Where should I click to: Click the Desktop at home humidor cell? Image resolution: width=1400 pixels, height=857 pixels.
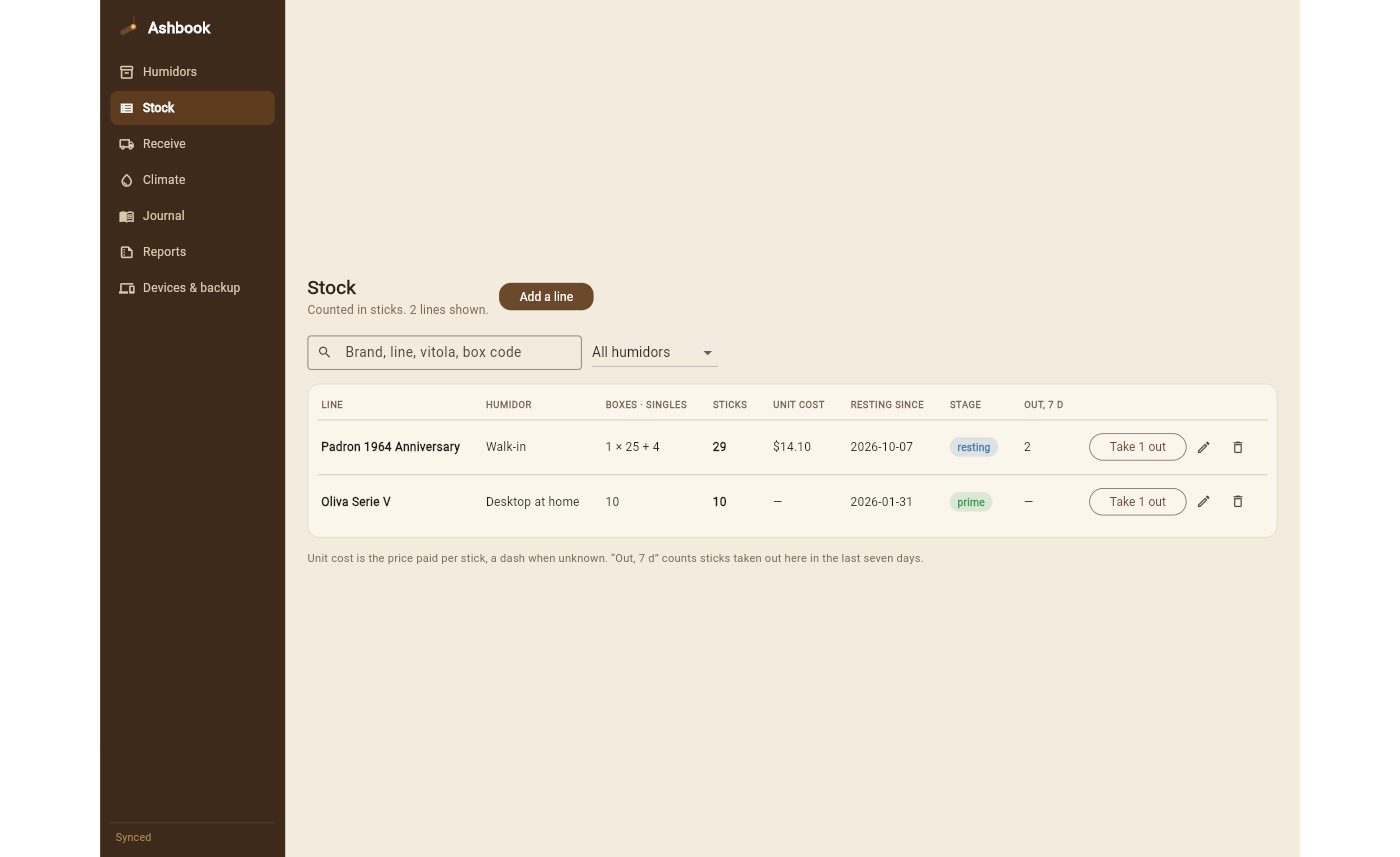(532, 502)
